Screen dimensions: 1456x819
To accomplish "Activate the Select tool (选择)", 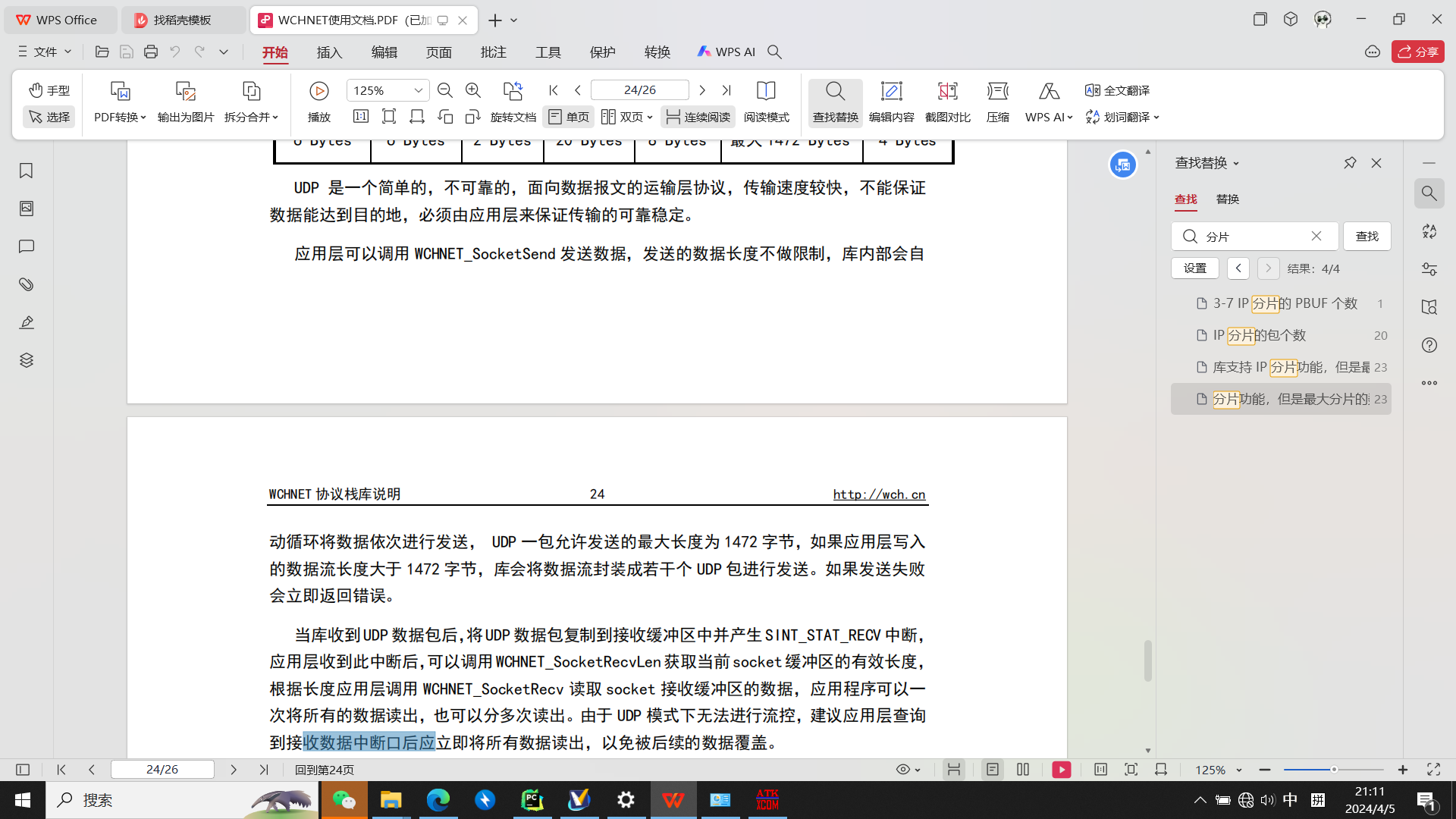I will coord(49,117).
